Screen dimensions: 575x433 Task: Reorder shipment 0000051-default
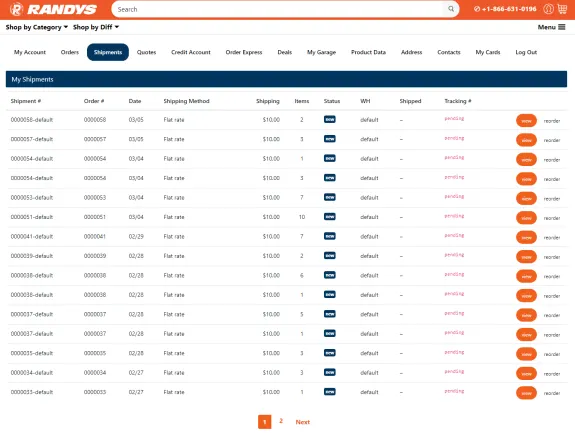point(552,218)
